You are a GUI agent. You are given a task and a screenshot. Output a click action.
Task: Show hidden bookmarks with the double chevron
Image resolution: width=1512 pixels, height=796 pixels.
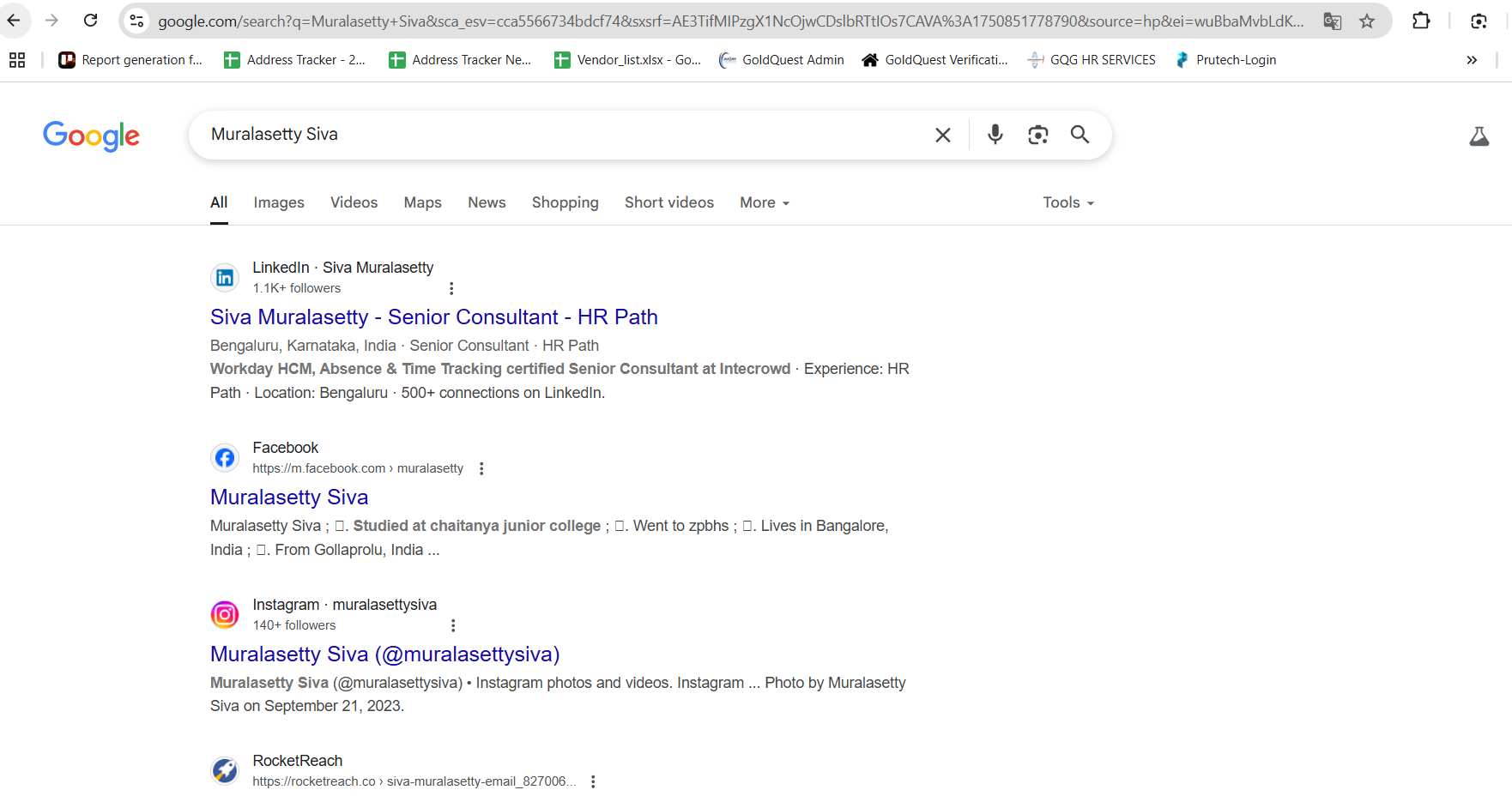point(1472,60)
